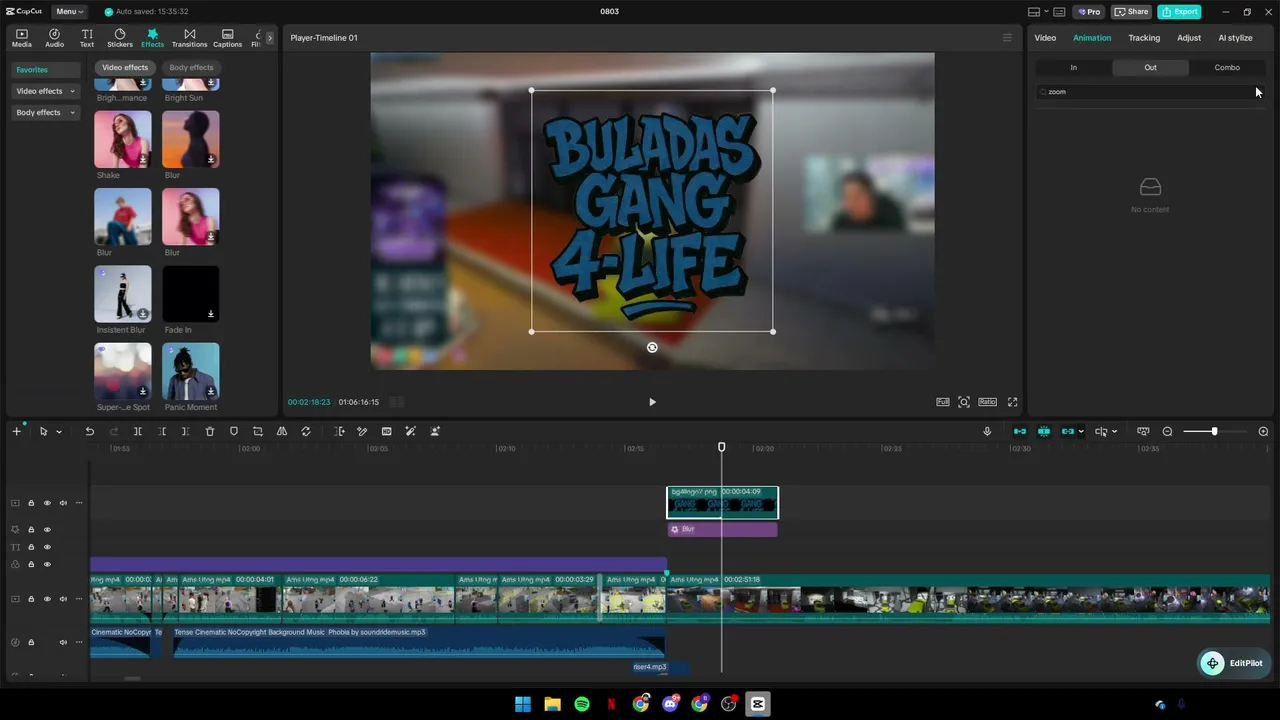Zoom out the timeline
The image size is (1280, 720).
coord(1167,432)
